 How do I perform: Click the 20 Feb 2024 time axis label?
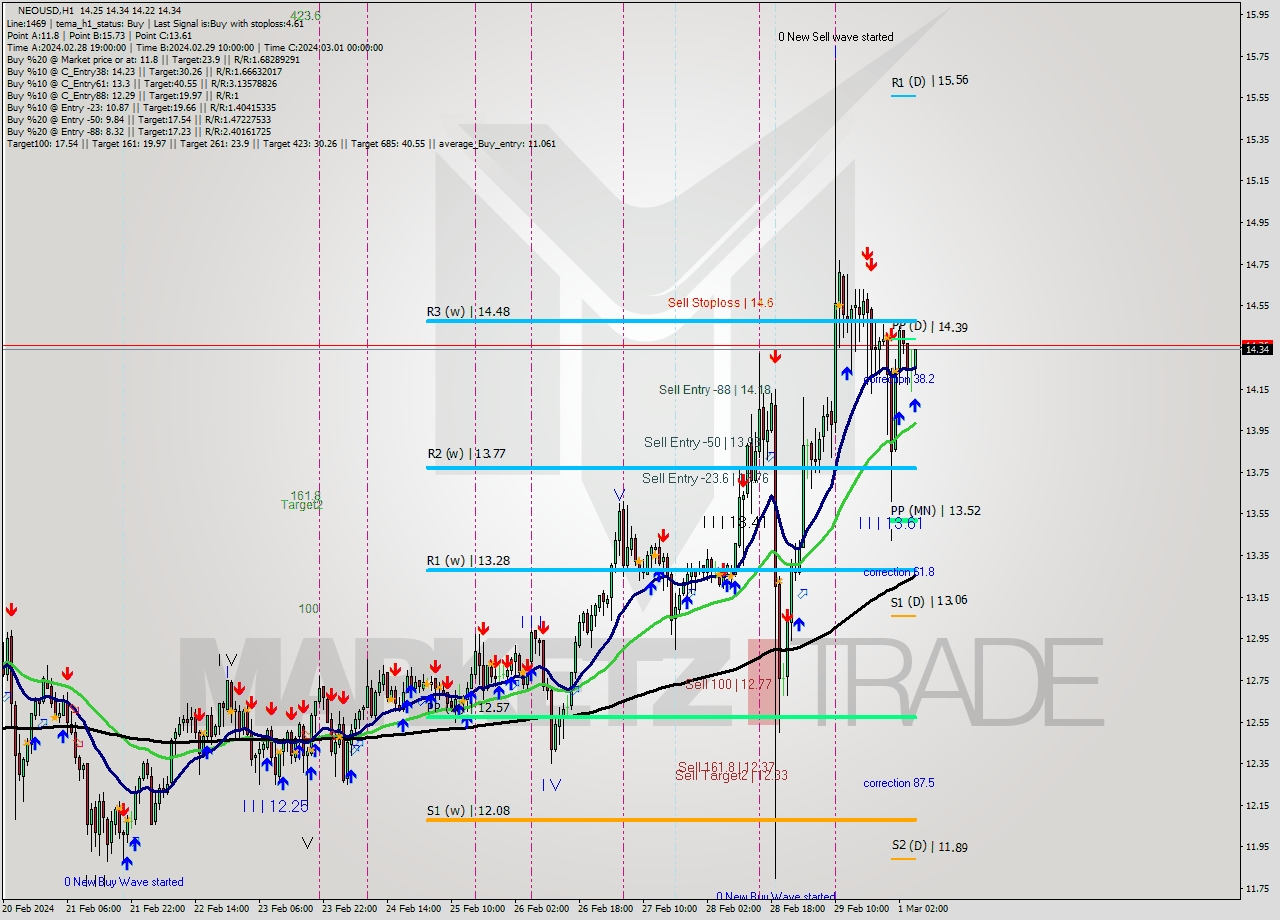pyautogui.click(x=27, y=909)
